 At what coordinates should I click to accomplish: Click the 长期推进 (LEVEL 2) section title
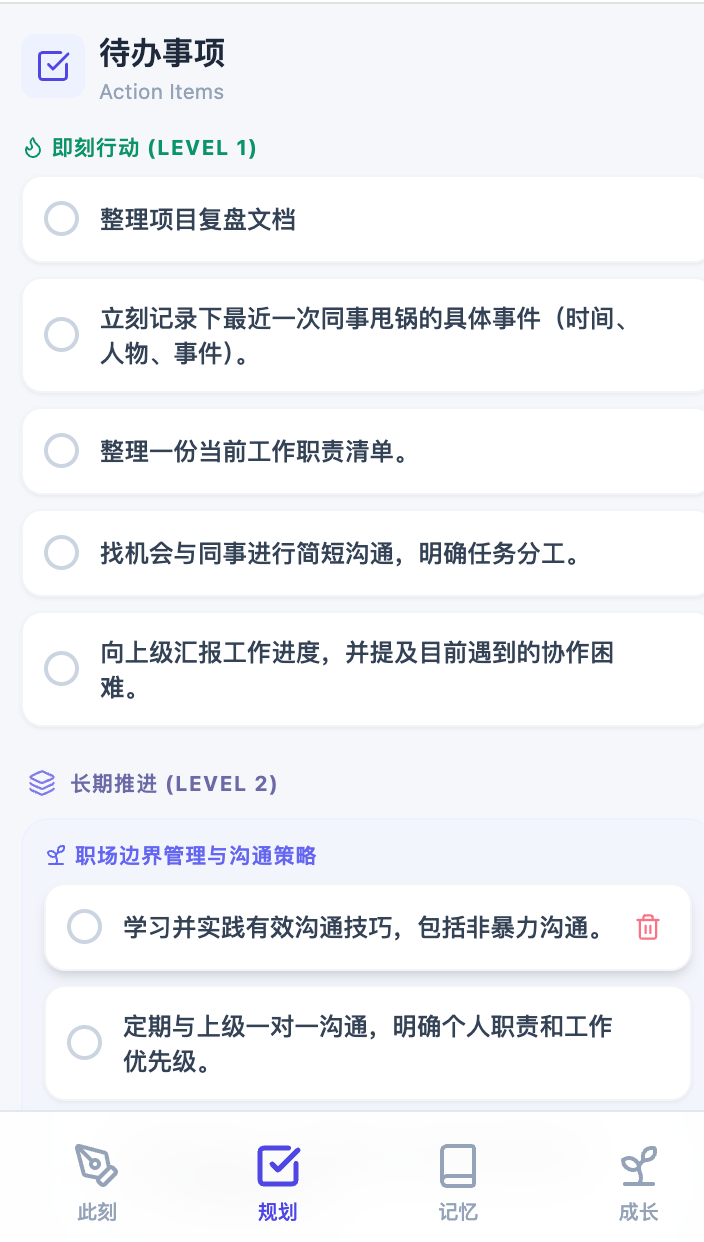(174, 783)
